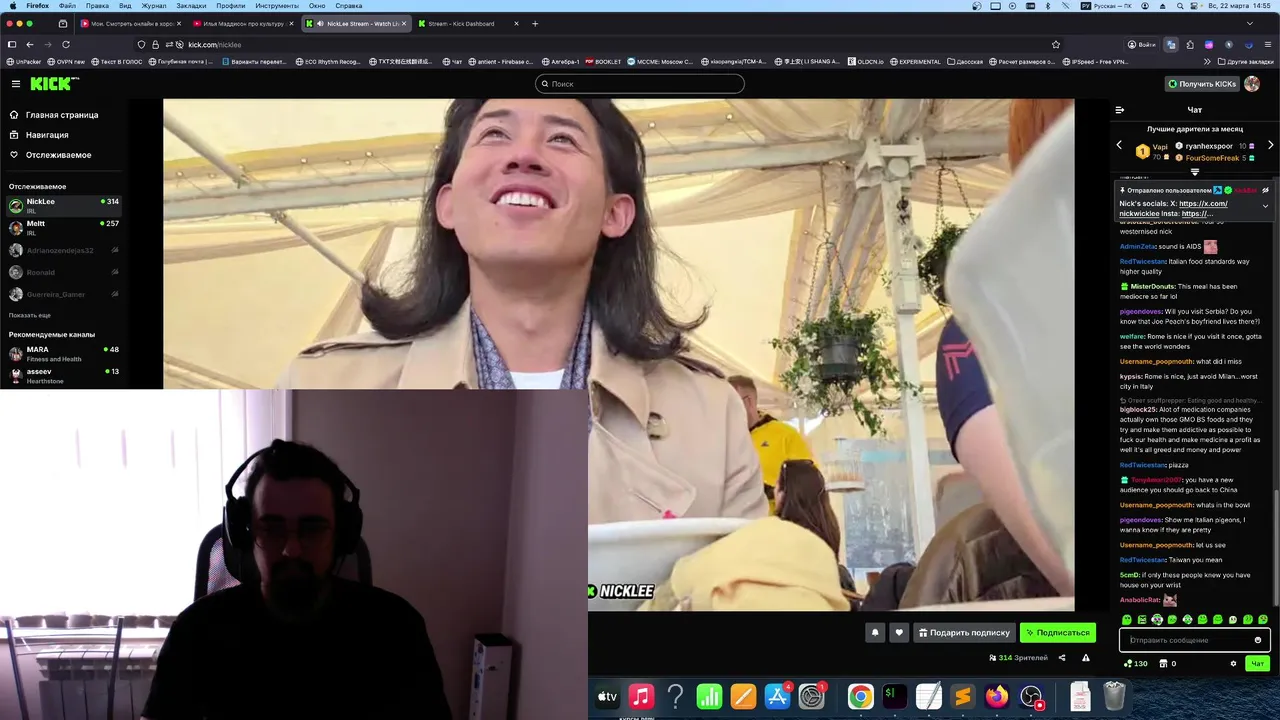The image size is (1280, 720).
Task: Open a new Firefox tab with plus
Action: pyautogui.click(x=535, y=23)
